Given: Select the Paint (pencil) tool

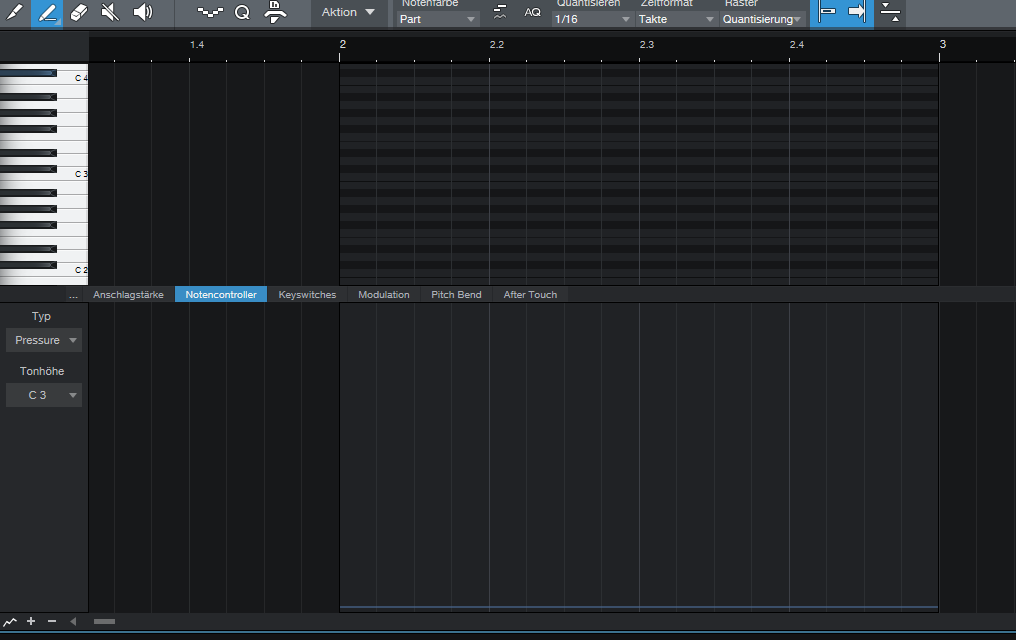Looking at the screenshot, I should pos(14,13).
